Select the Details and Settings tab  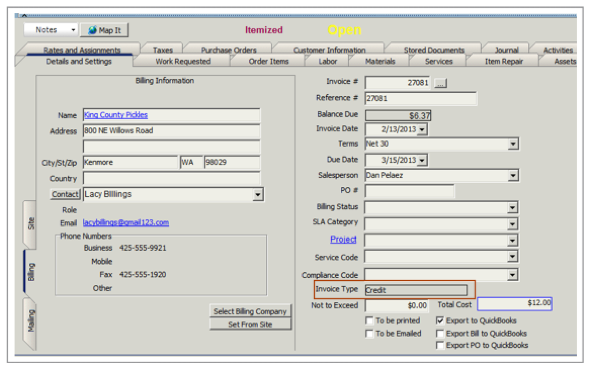coord(79,61)
